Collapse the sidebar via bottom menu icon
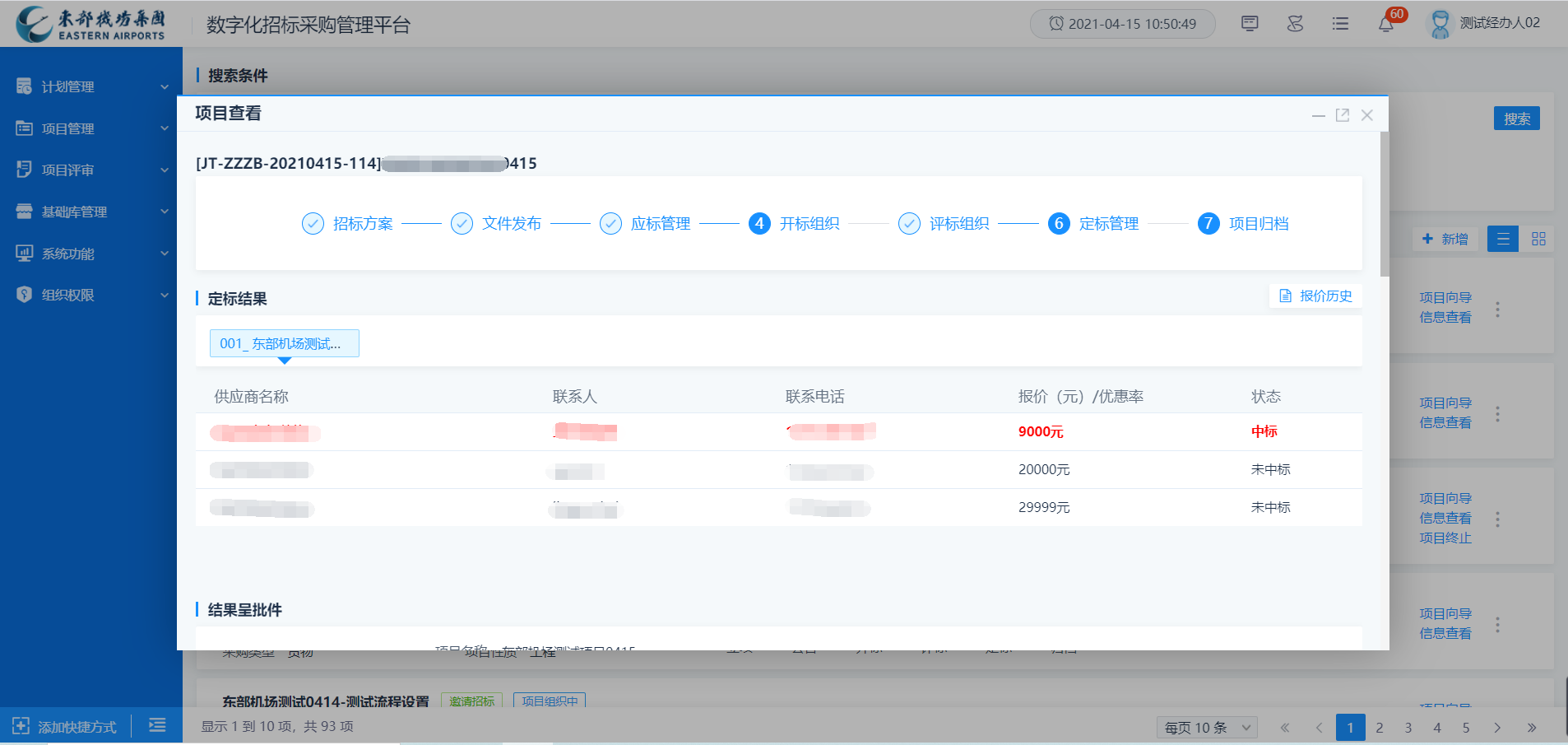Image resolution: width=1568 pixels, height=745 pixels. [x=157, y=725]
